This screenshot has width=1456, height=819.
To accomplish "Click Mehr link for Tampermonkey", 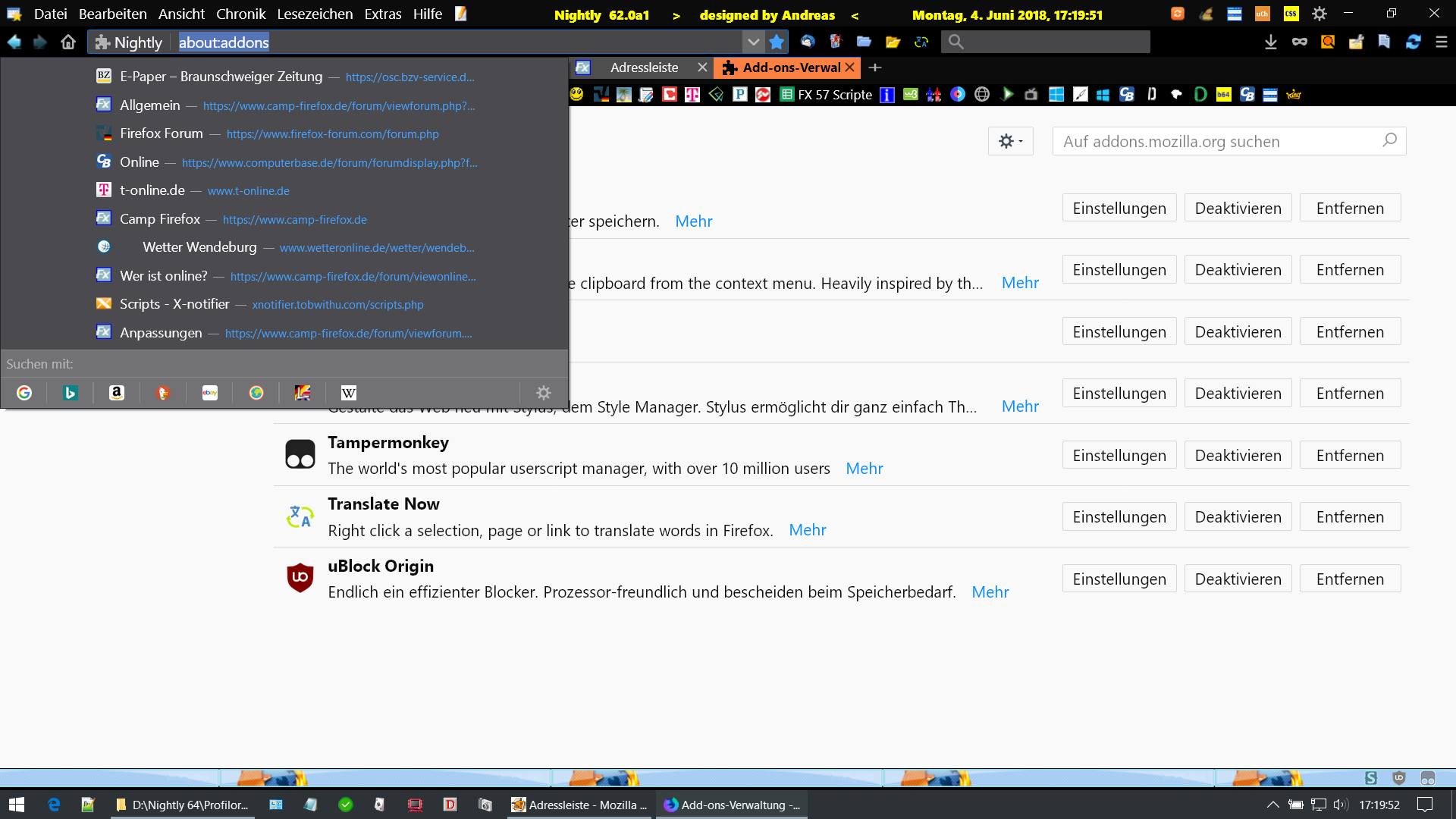I will (864, 469).
